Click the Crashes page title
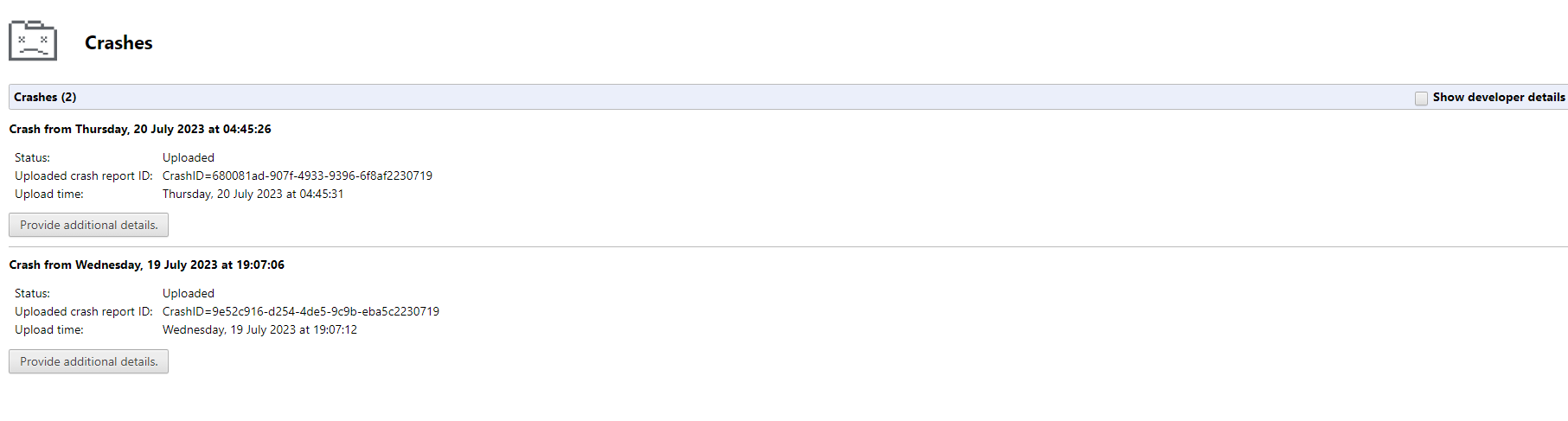 [118, 42]
